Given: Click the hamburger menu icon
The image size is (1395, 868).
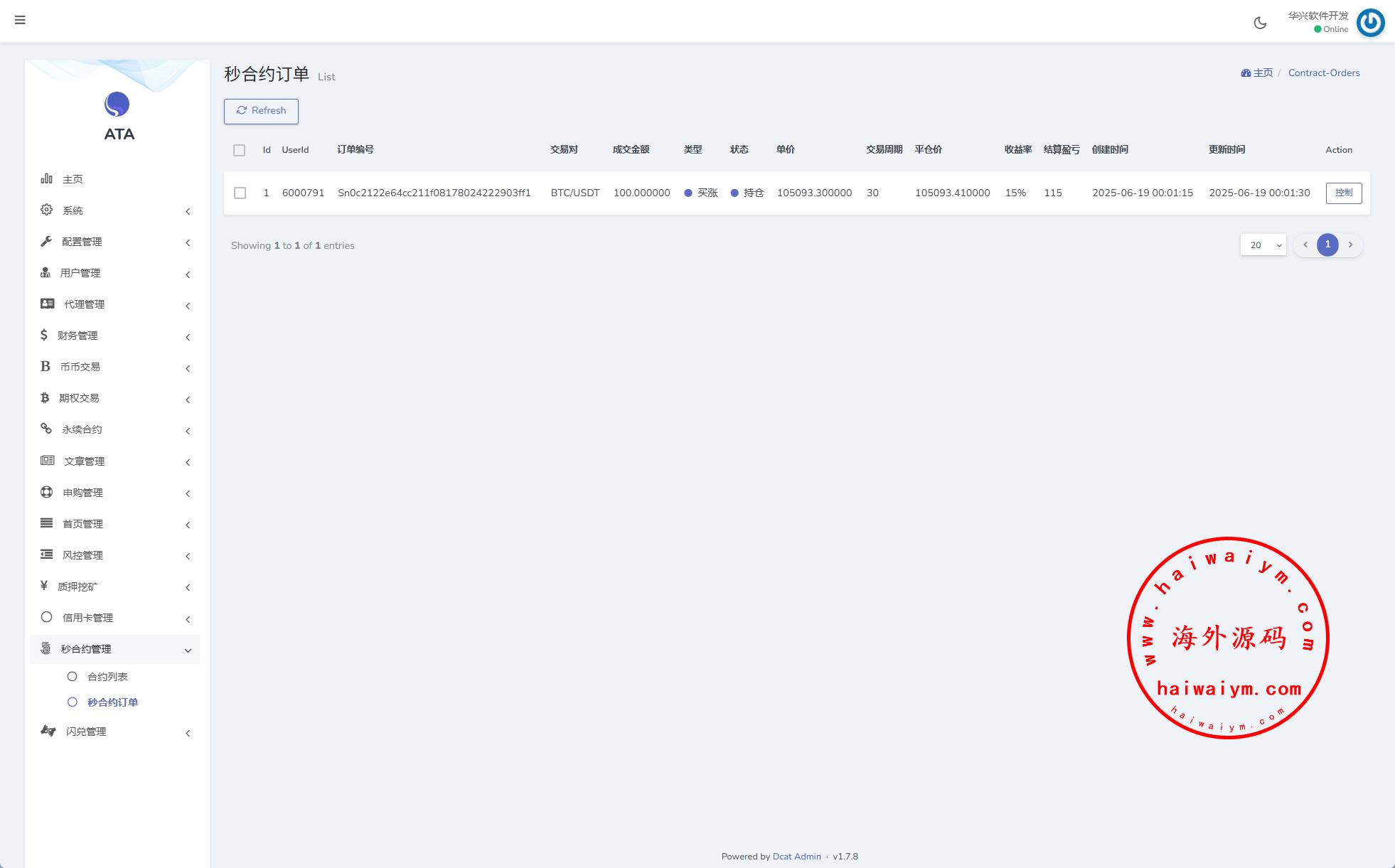Looking at the screenshot, I should tap(20, 20).
